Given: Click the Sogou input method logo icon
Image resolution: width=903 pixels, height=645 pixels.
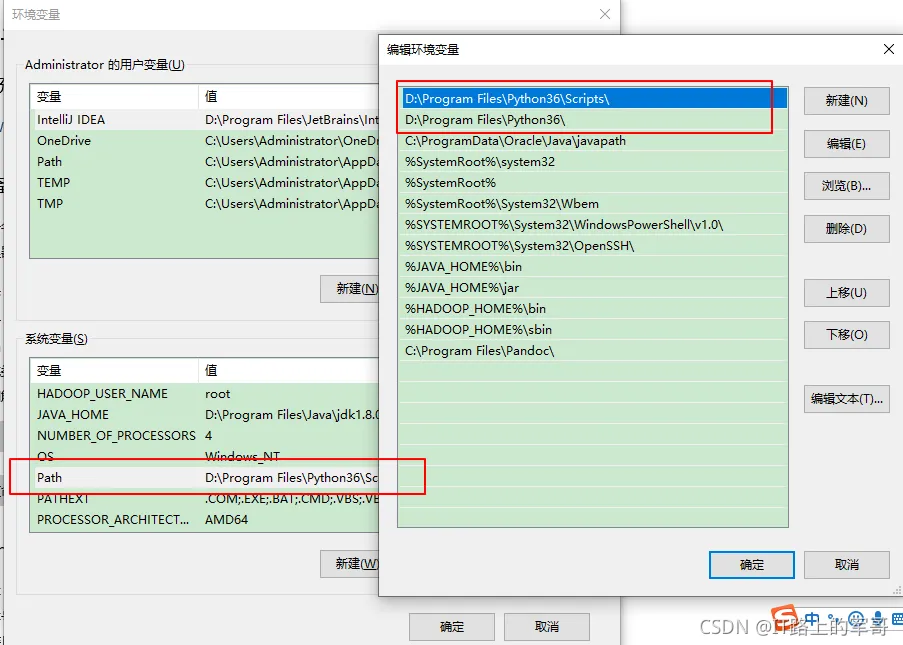Looking at the screenshot, I should (x=784, y=617).
